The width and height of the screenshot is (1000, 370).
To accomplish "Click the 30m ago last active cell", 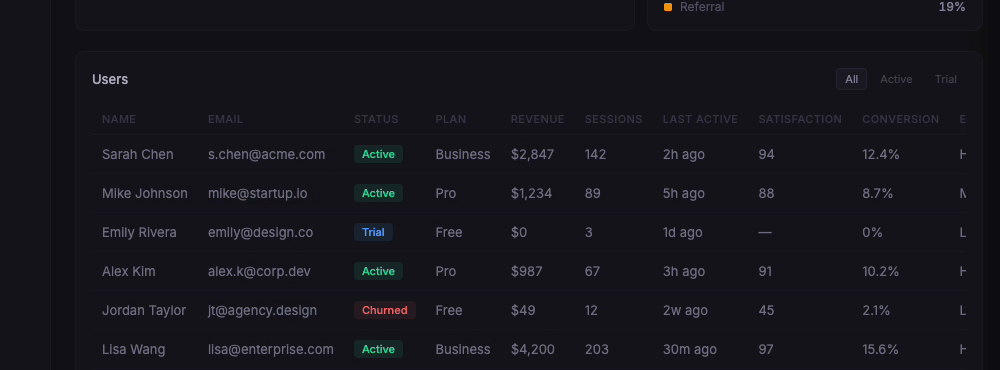I will tap(689, 349).
